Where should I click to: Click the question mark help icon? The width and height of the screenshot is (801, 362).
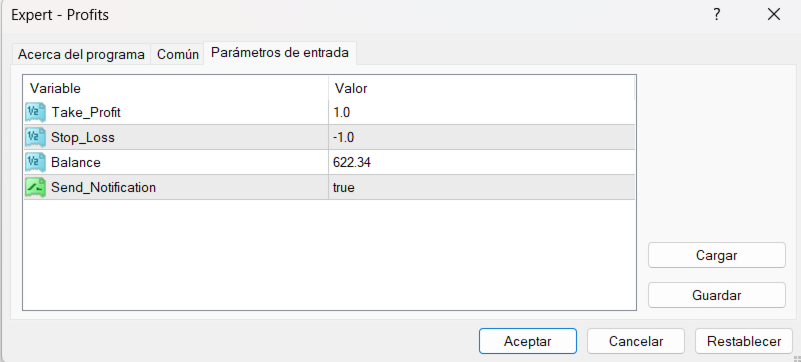tap(717, 15)
